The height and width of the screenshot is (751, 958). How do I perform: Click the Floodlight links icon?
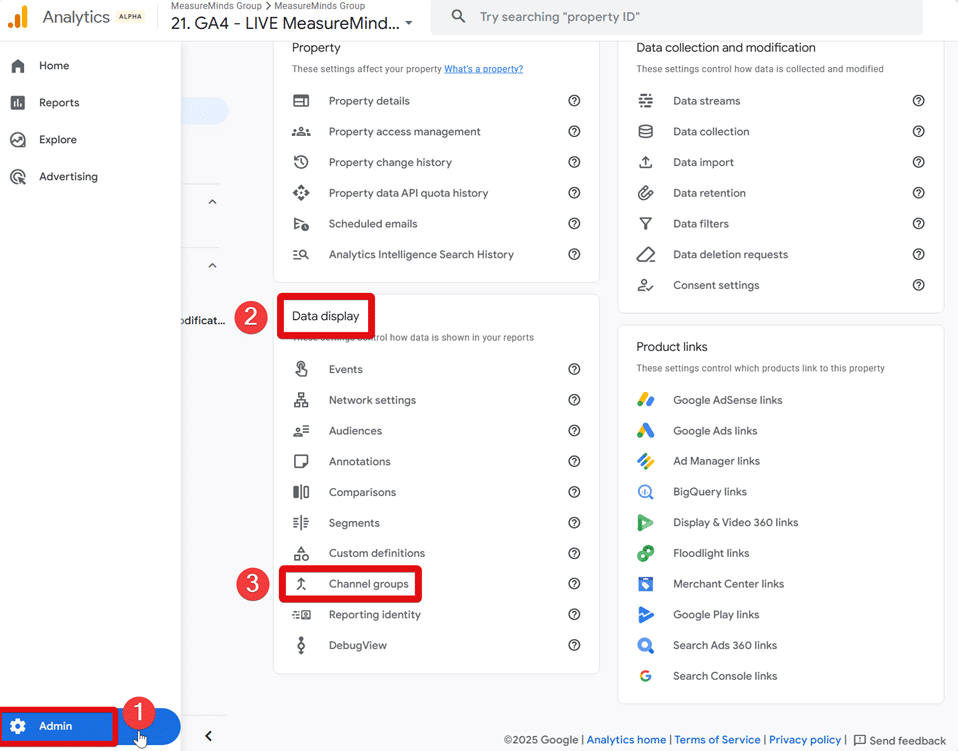pyautogui.click(x=646, y=554)
